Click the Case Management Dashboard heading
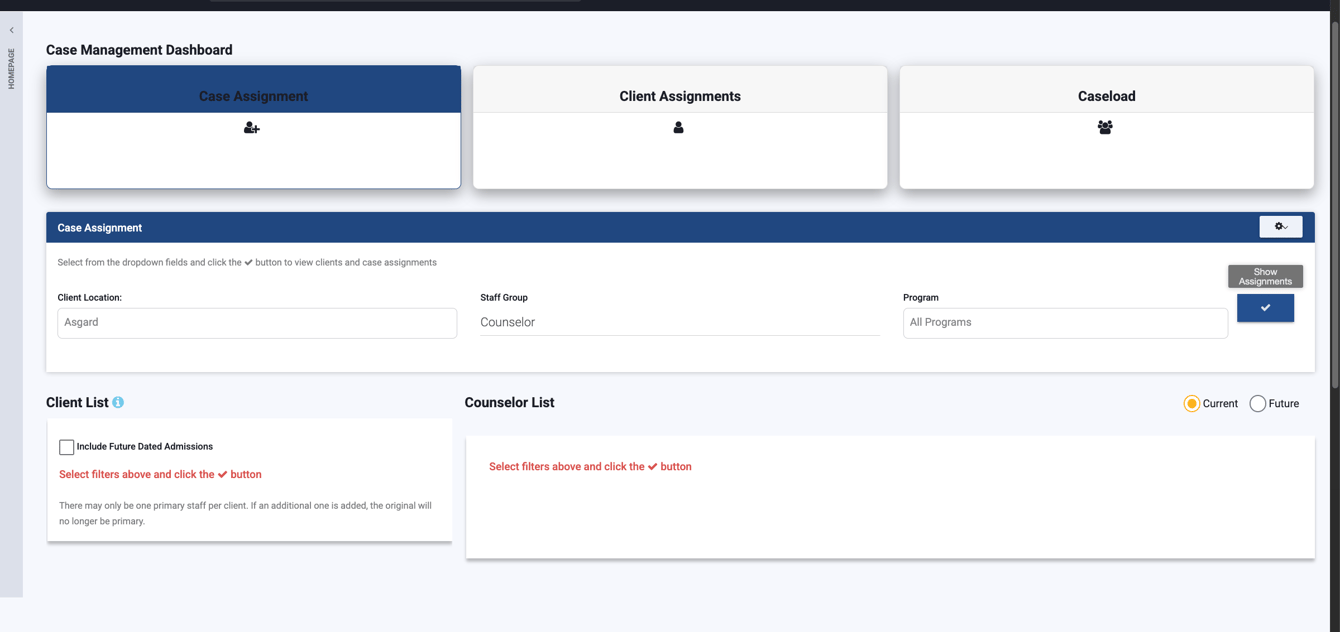The width and height of the screenshot is (1340, 632). (138, 49)
